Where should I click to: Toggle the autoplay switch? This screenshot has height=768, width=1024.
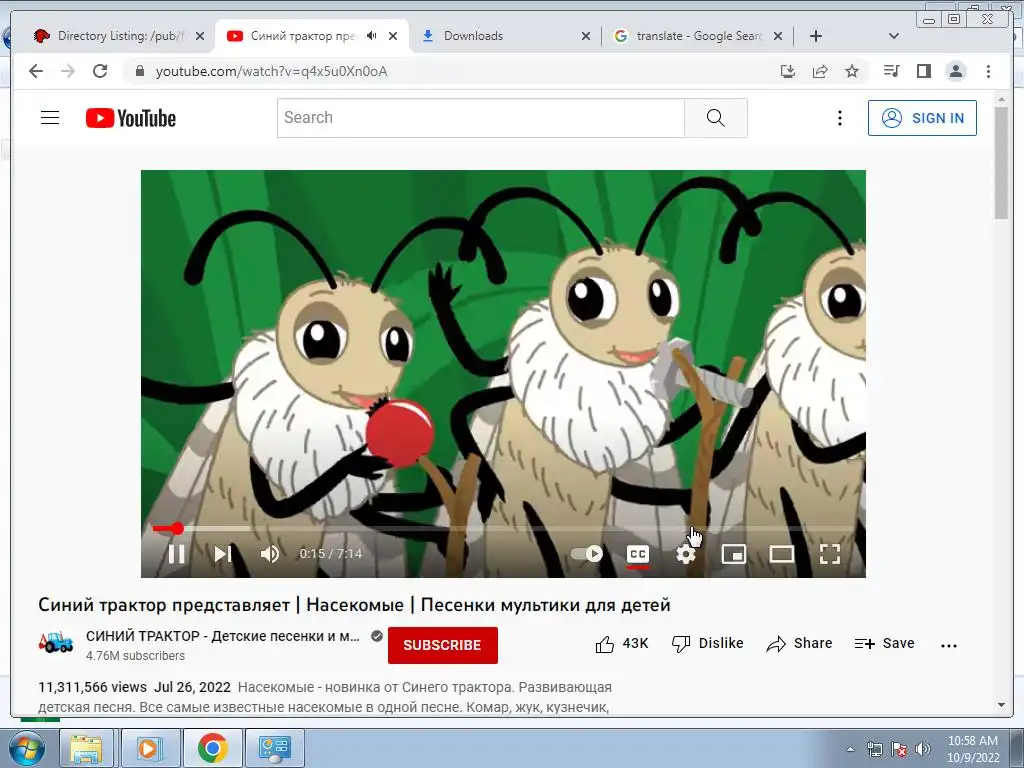pos(586,554)
